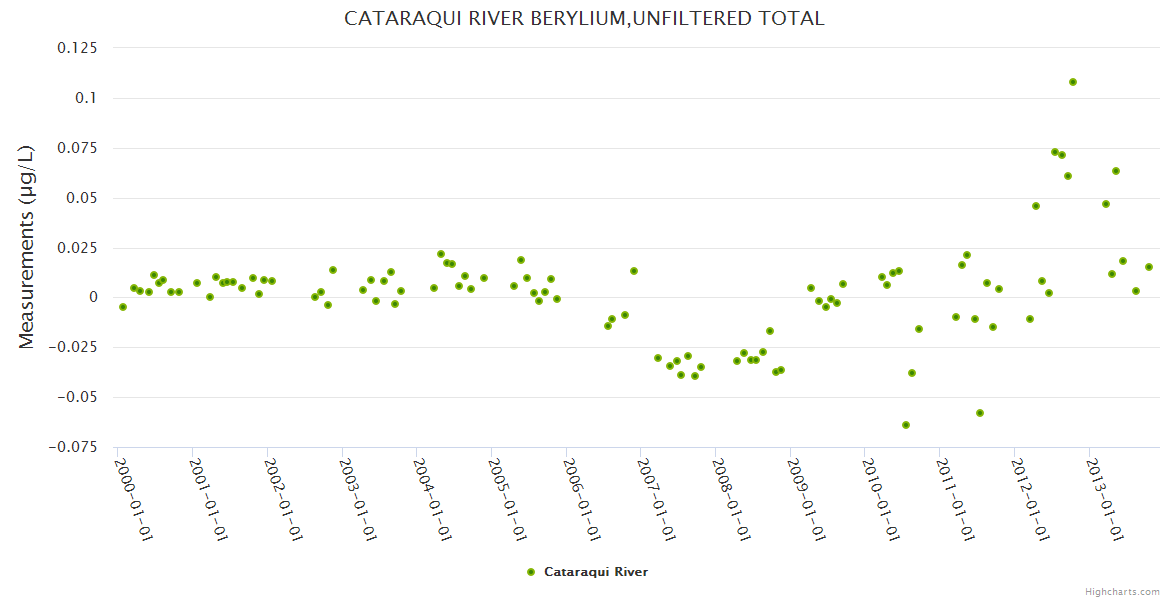Select the lowest data point near -0.065
This screenshot has height=600, width=1170.
coord(906,425)
